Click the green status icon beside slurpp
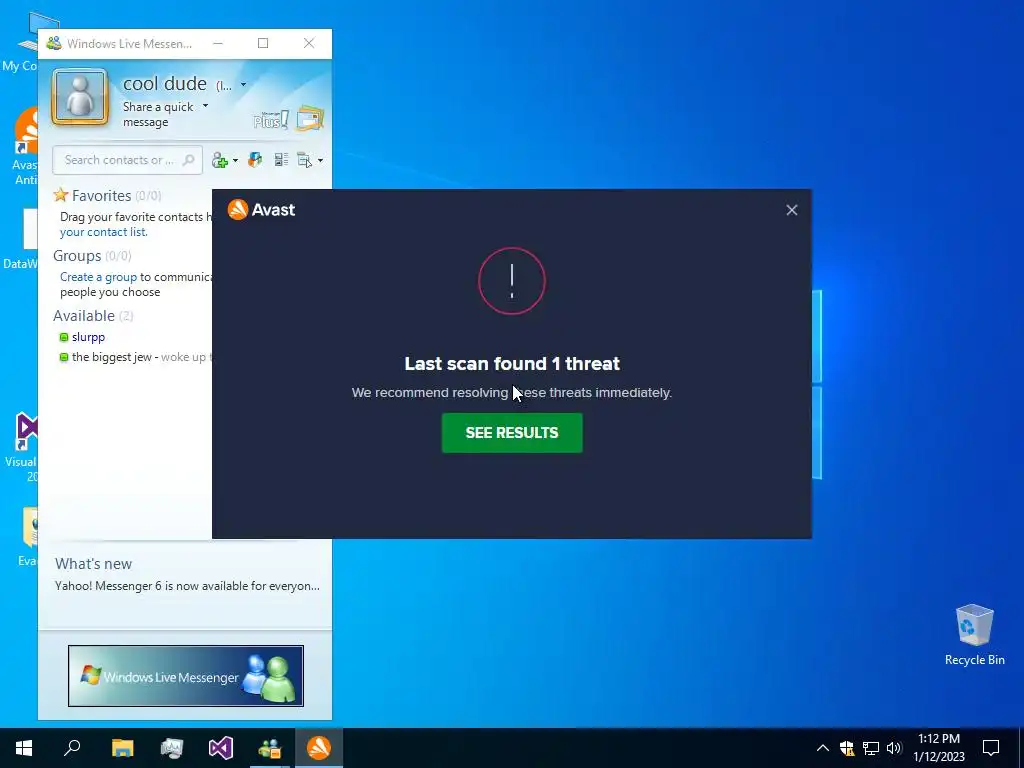 pyautogui.click(x=64, y=338)
